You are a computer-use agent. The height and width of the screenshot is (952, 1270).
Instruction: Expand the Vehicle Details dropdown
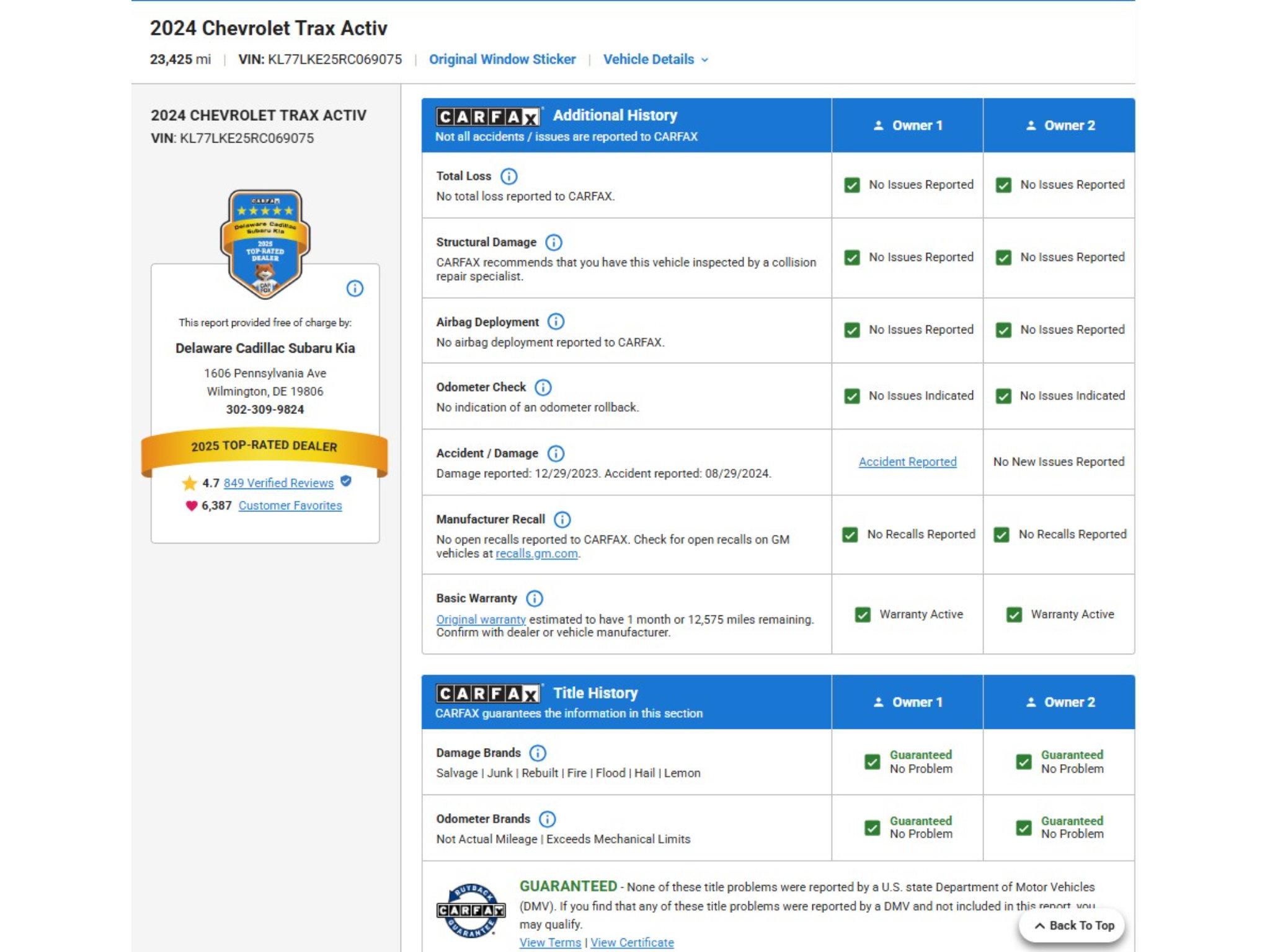(655, 59)
